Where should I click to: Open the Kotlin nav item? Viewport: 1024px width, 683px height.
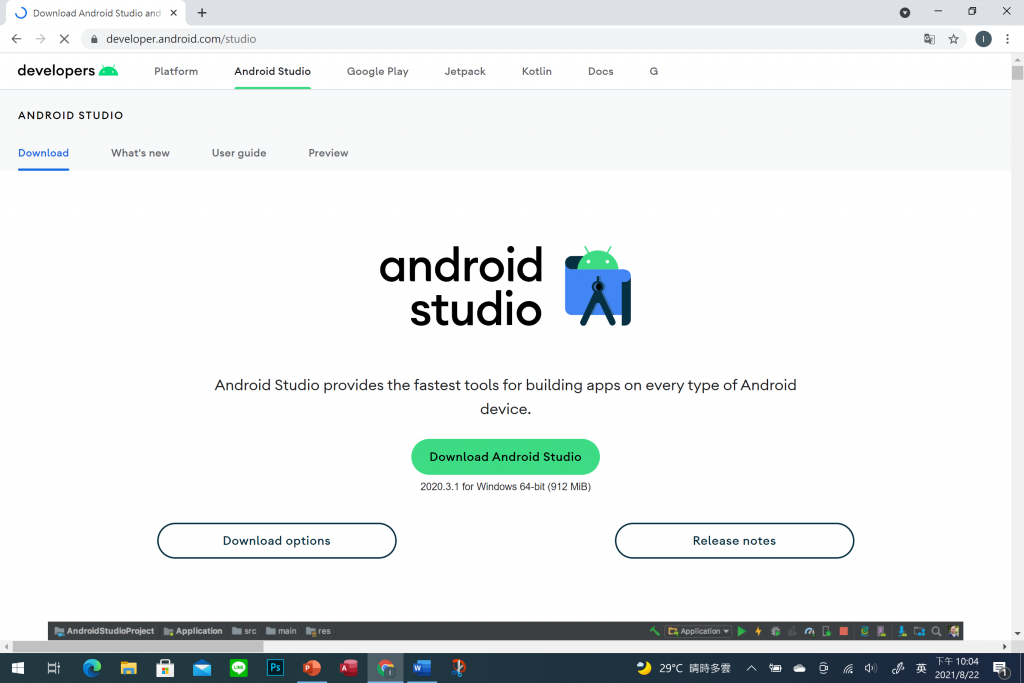click(537, 71)
